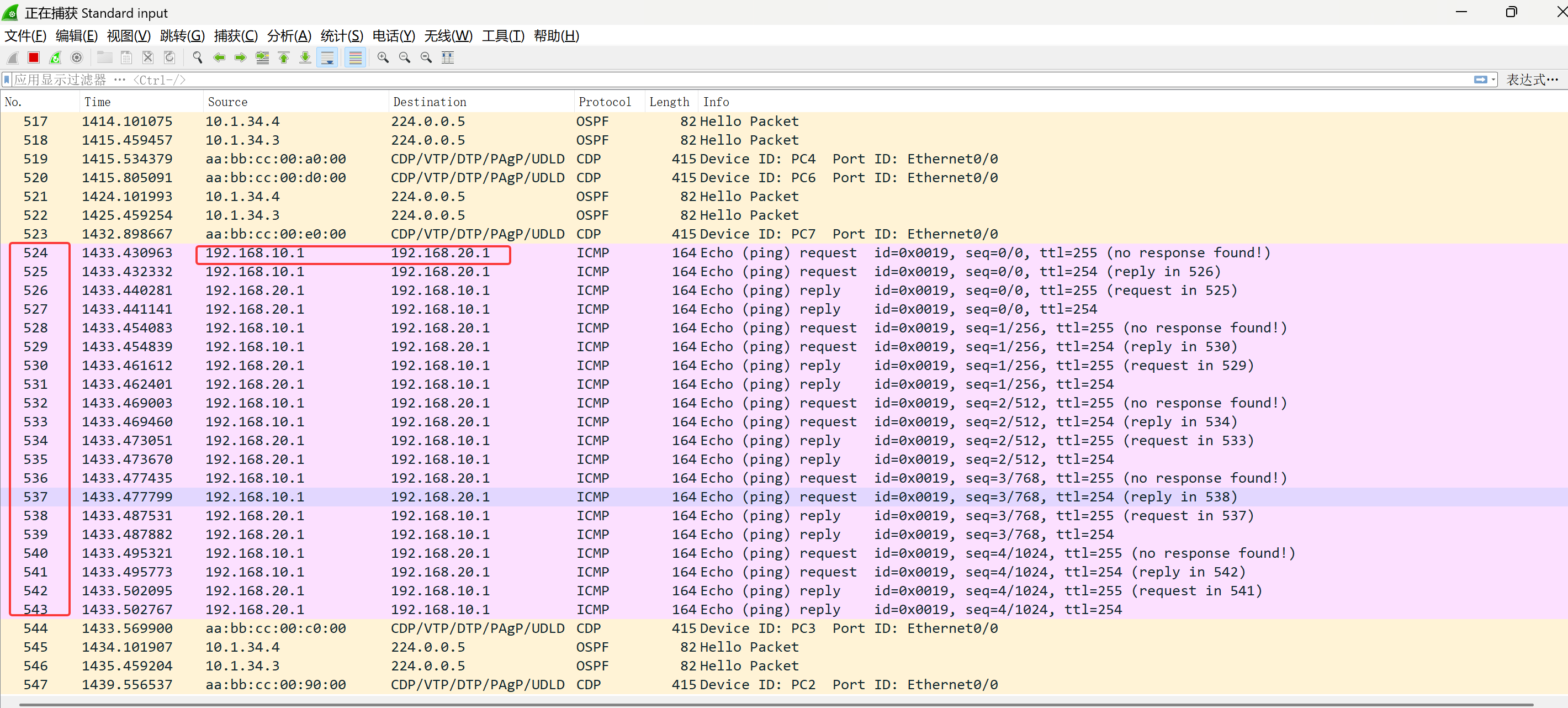Go to the first packet
This screenshot has width=1568, height=708.
(284, 58)
